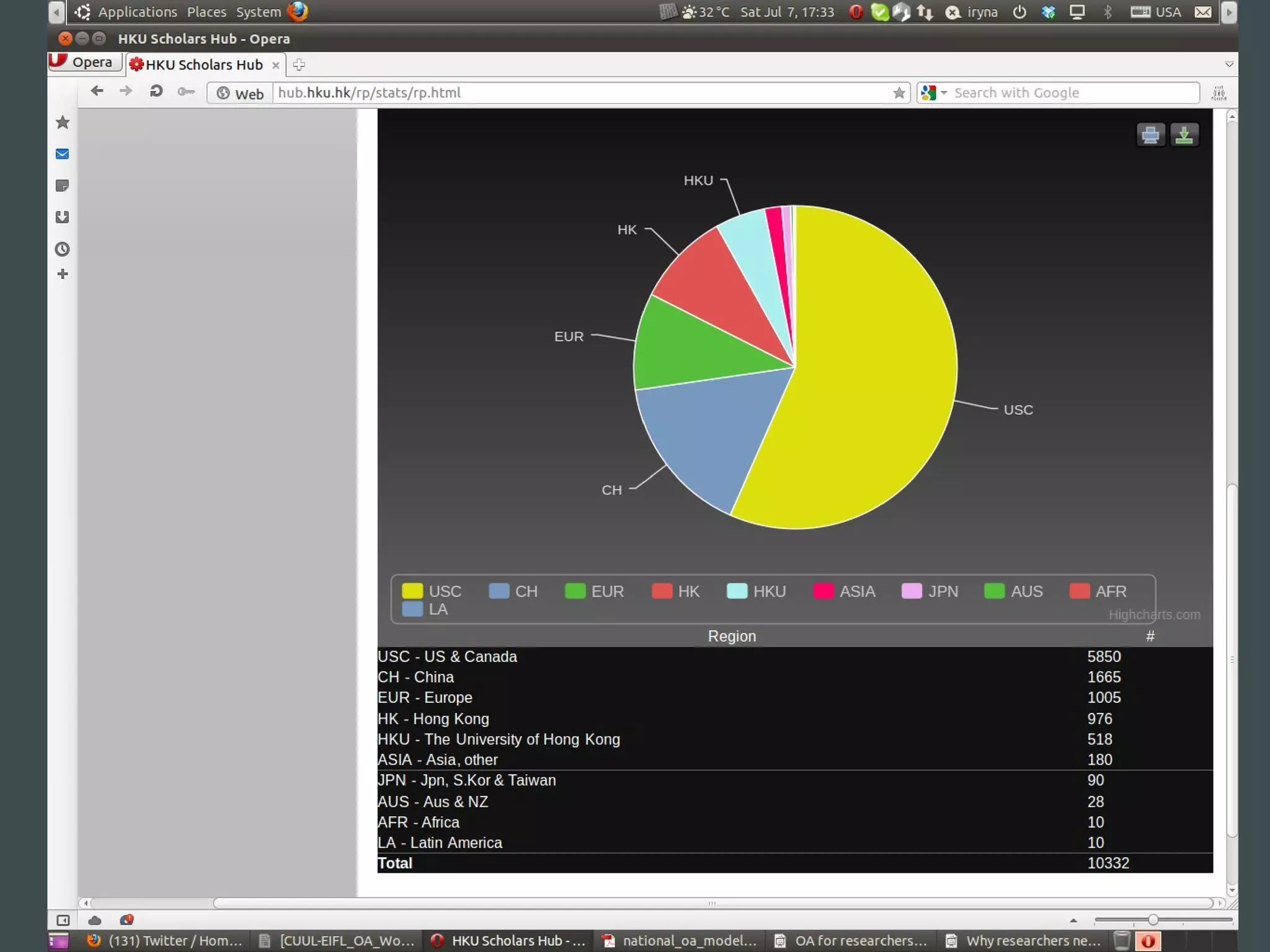1270x952 pixels.
Task: Click the chart download export icon
Action: point(1184,134)
